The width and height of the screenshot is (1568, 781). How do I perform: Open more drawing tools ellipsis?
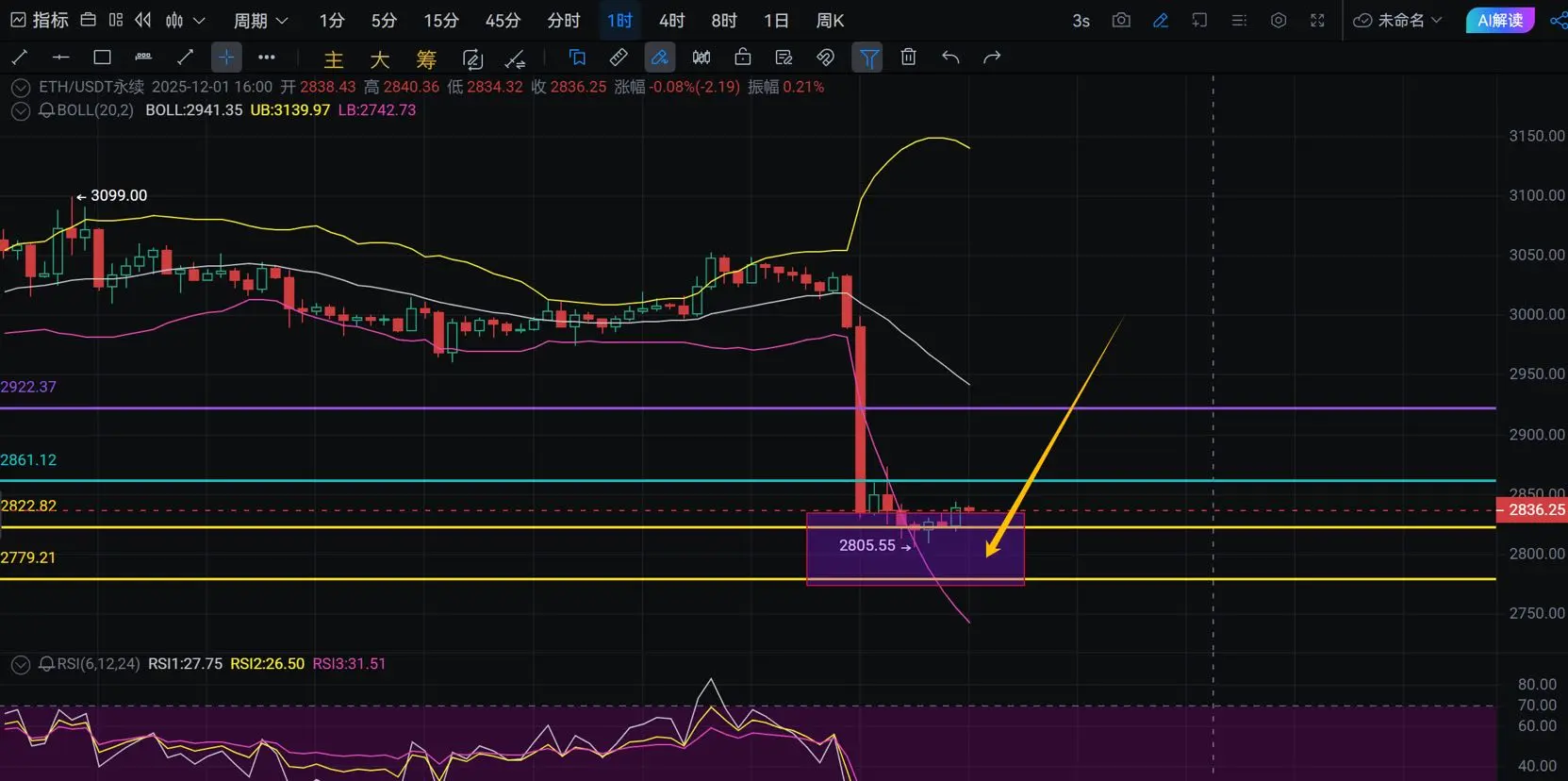267,58
